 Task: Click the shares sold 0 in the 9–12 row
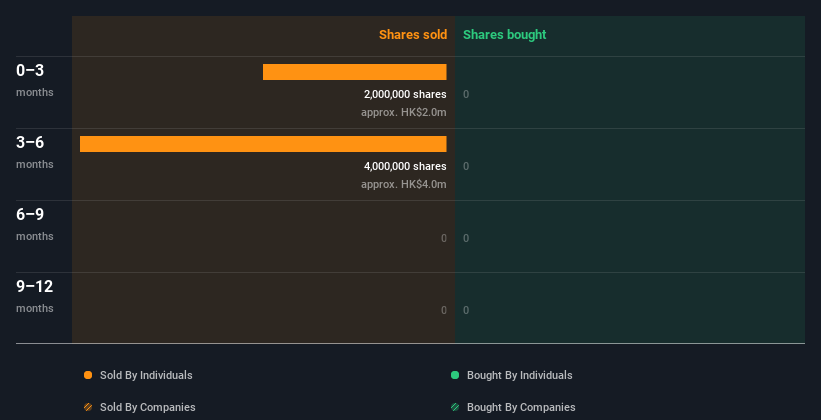click(x=444, y=311)
